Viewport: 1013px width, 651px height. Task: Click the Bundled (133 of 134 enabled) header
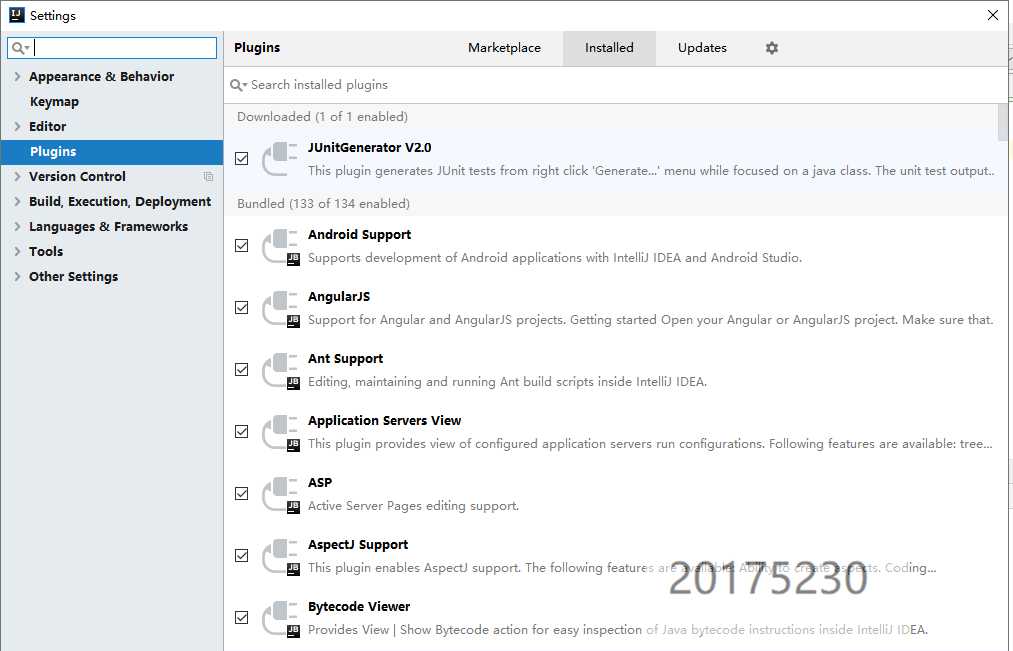(x=324, y=204)
